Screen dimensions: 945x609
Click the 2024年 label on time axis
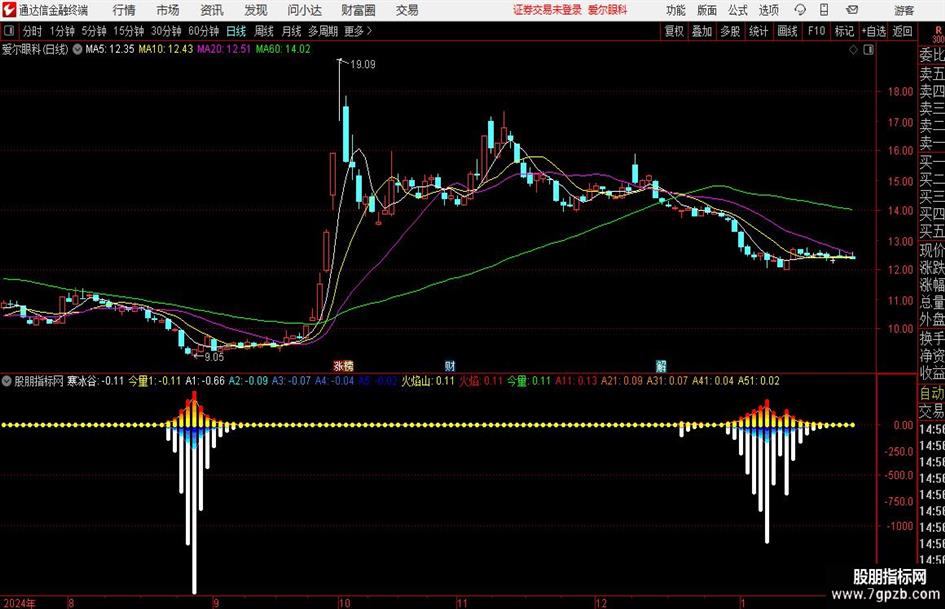(20, 603)
